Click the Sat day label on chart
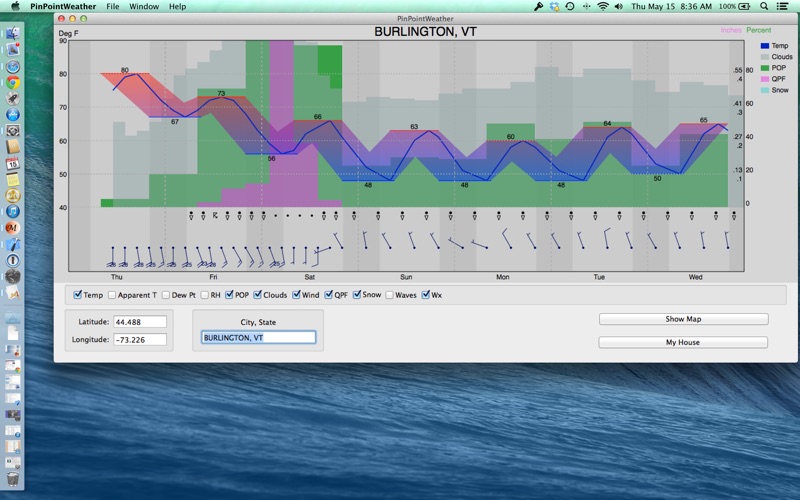 click(x=310, y=277)
